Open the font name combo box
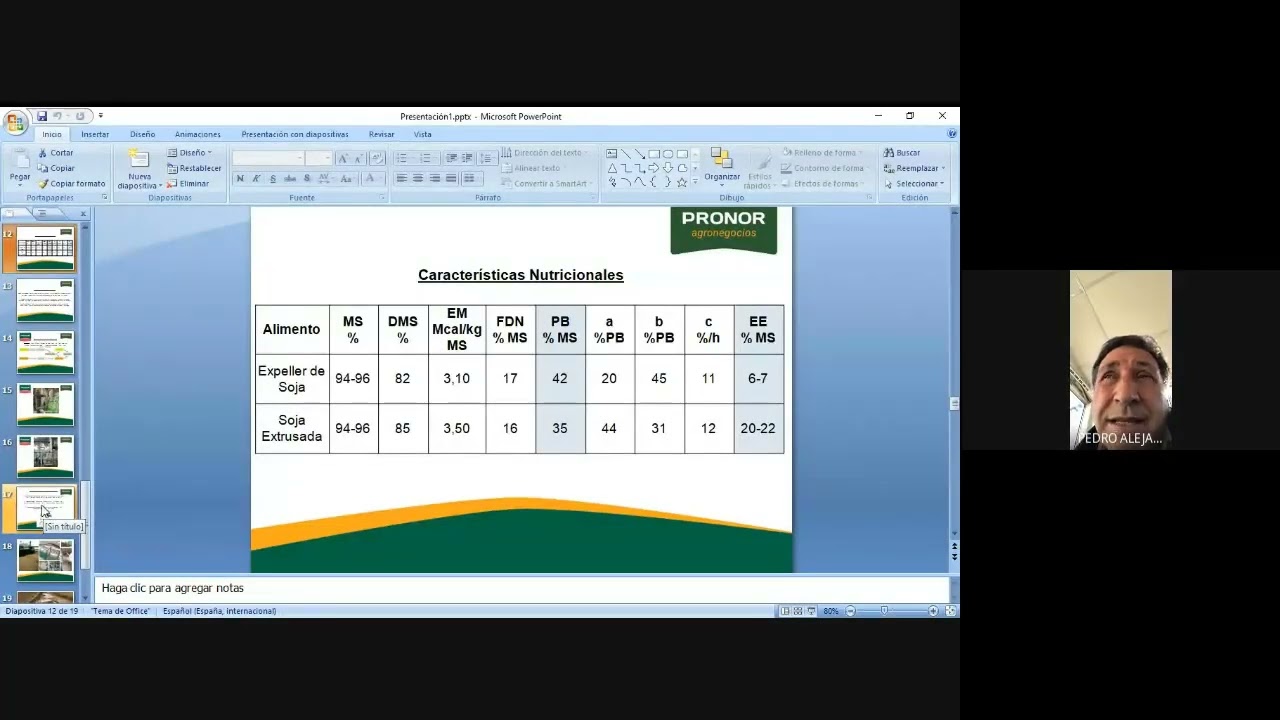Screen dimensions: 1280x720 pos(268,159)
